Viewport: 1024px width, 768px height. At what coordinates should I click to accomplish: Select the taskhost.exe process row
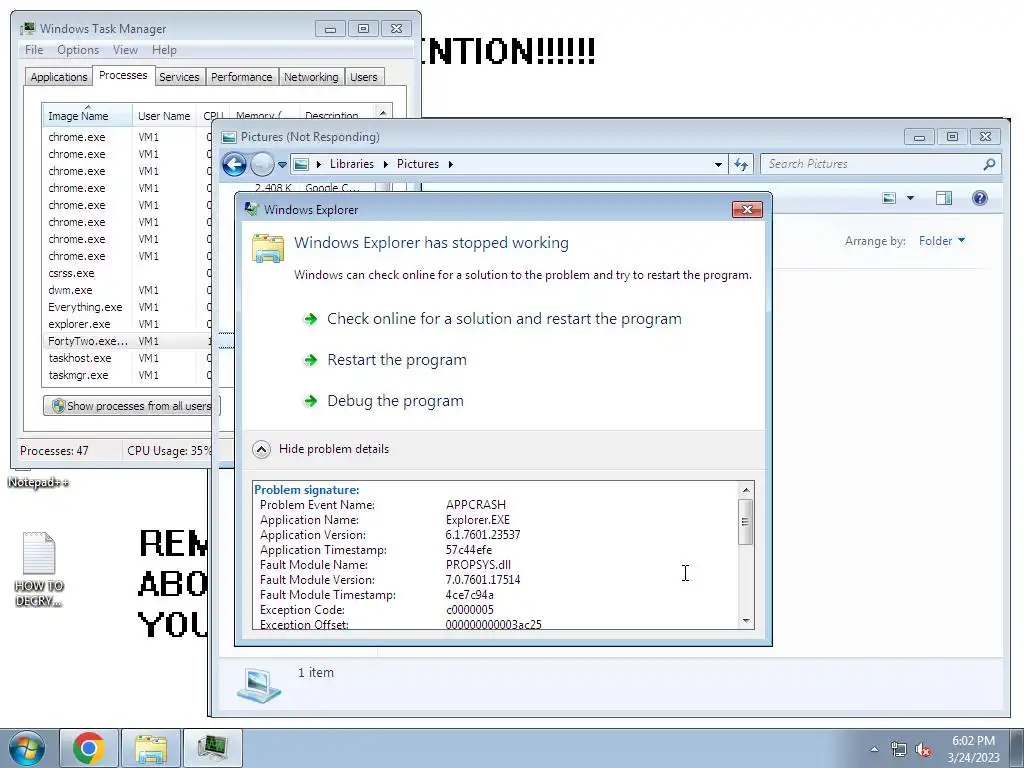(128, 358)
